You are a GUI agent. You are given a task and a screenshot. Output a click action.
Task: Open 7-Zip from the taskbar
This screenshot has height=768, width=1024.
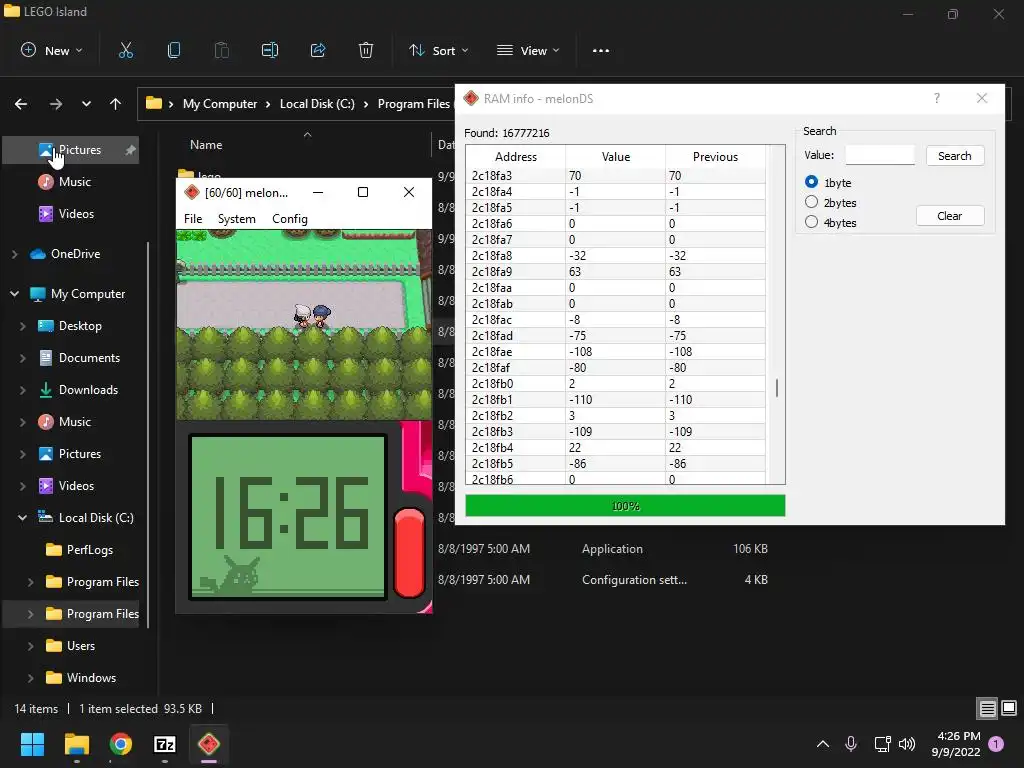point(165,744)
